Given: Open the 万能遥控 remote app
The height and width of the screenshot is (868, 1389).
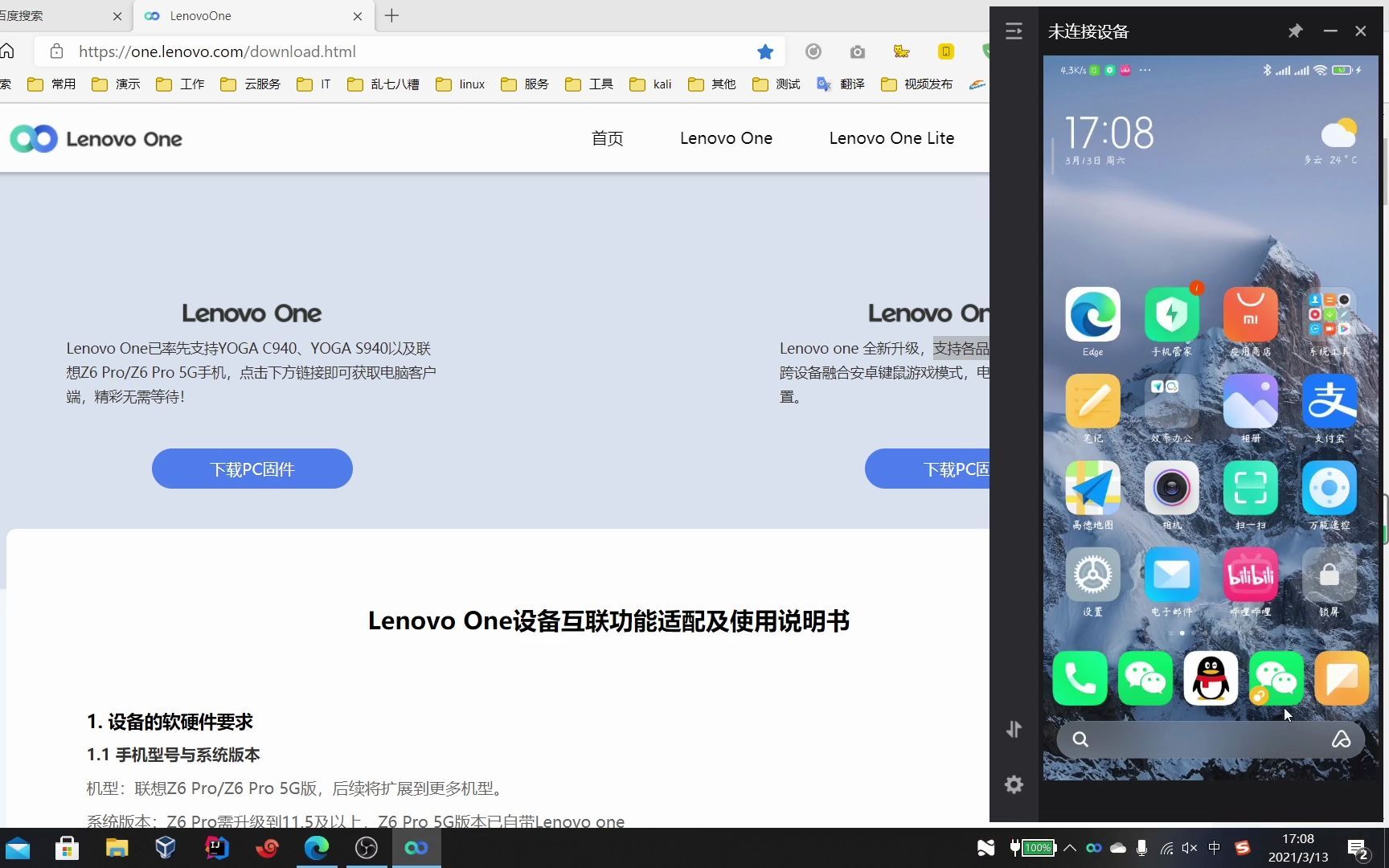Looking at the screenshot, I should coord(1329,489).
